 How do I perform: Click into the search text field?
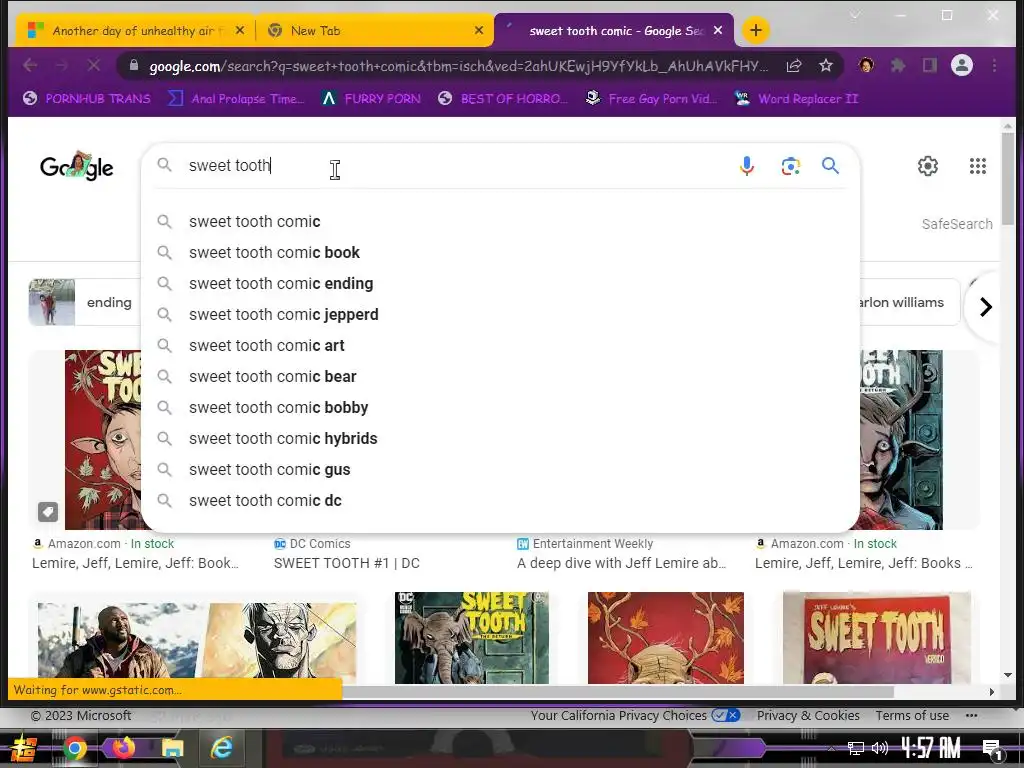[457, 166]
